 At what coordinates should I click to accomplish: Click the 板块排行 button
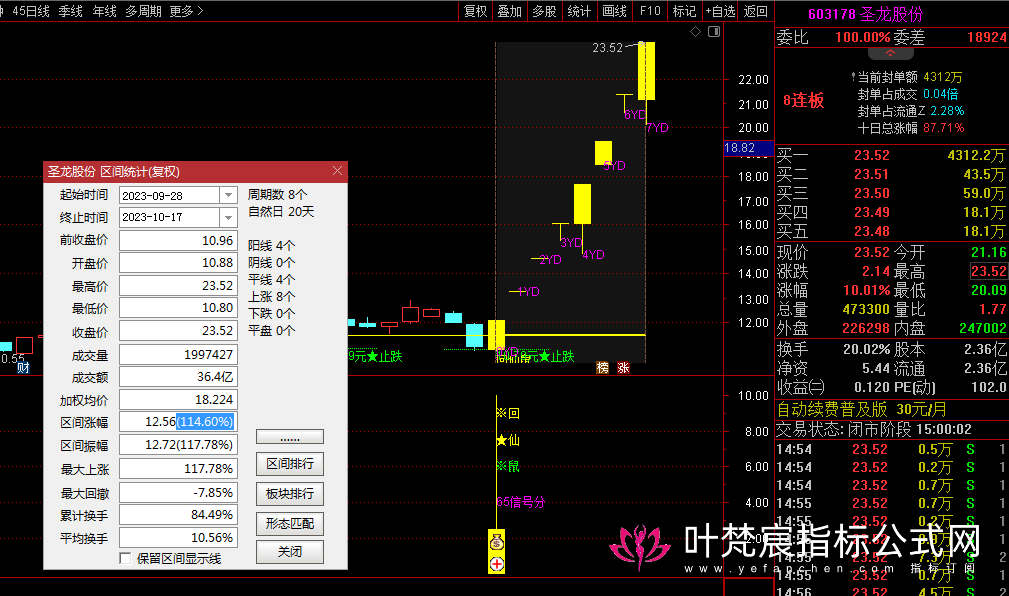click(290, 494)
